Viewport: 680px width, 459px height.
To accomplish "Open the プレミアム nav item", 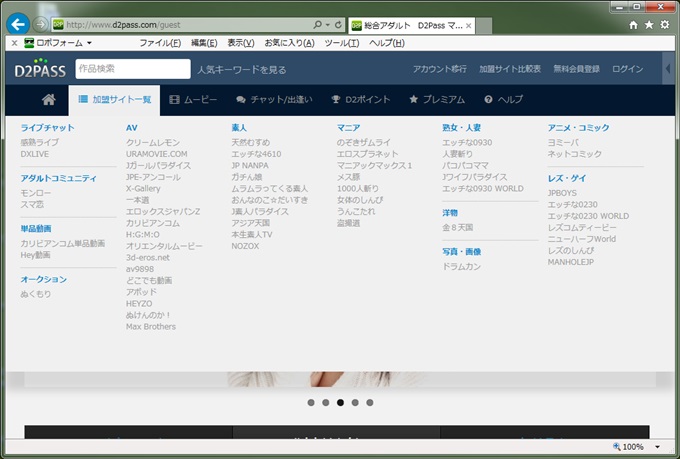I will (x=437, y=100).
